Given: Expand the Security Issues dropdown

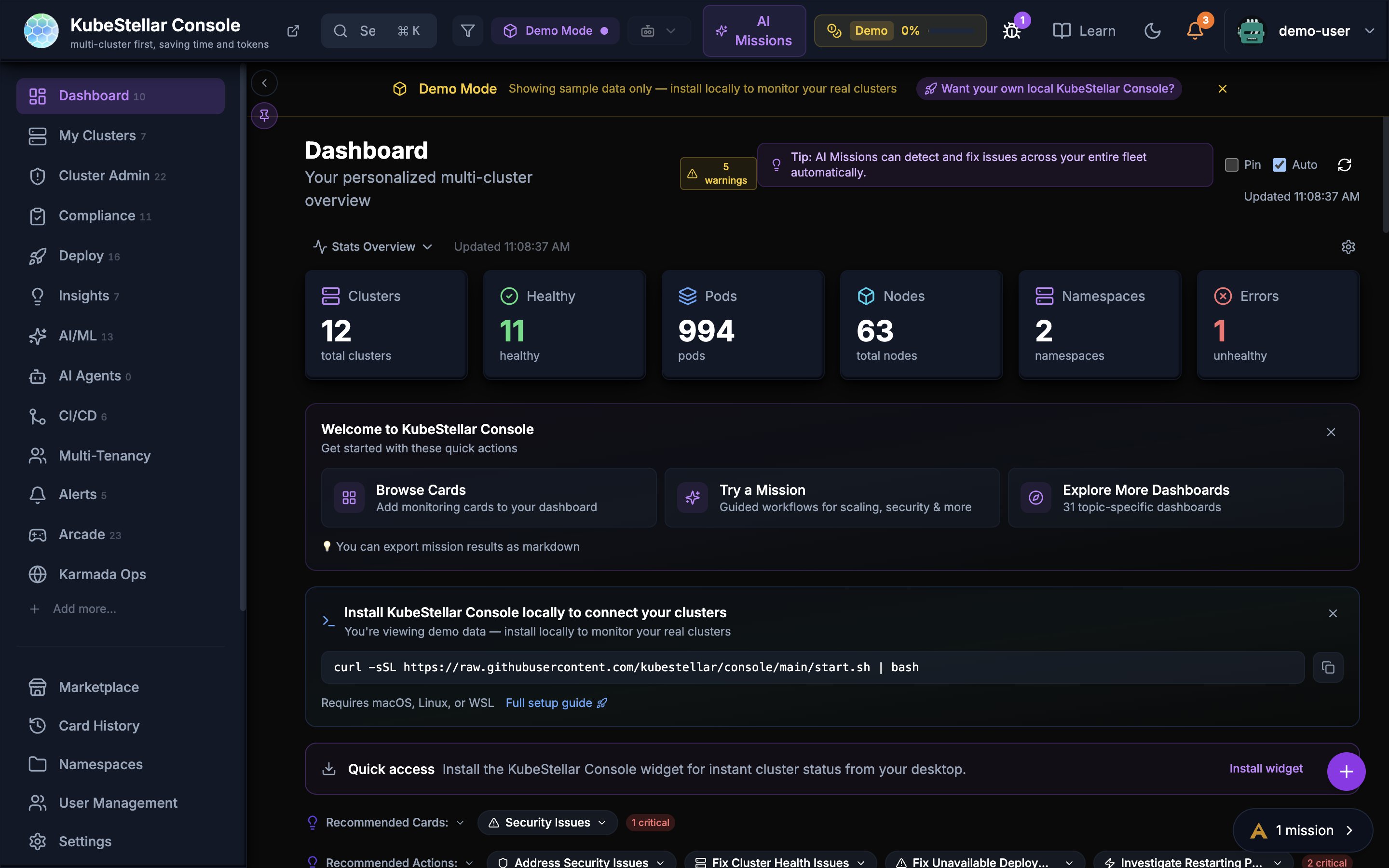Looking at the screenshot, I should [x=547, y=823].
